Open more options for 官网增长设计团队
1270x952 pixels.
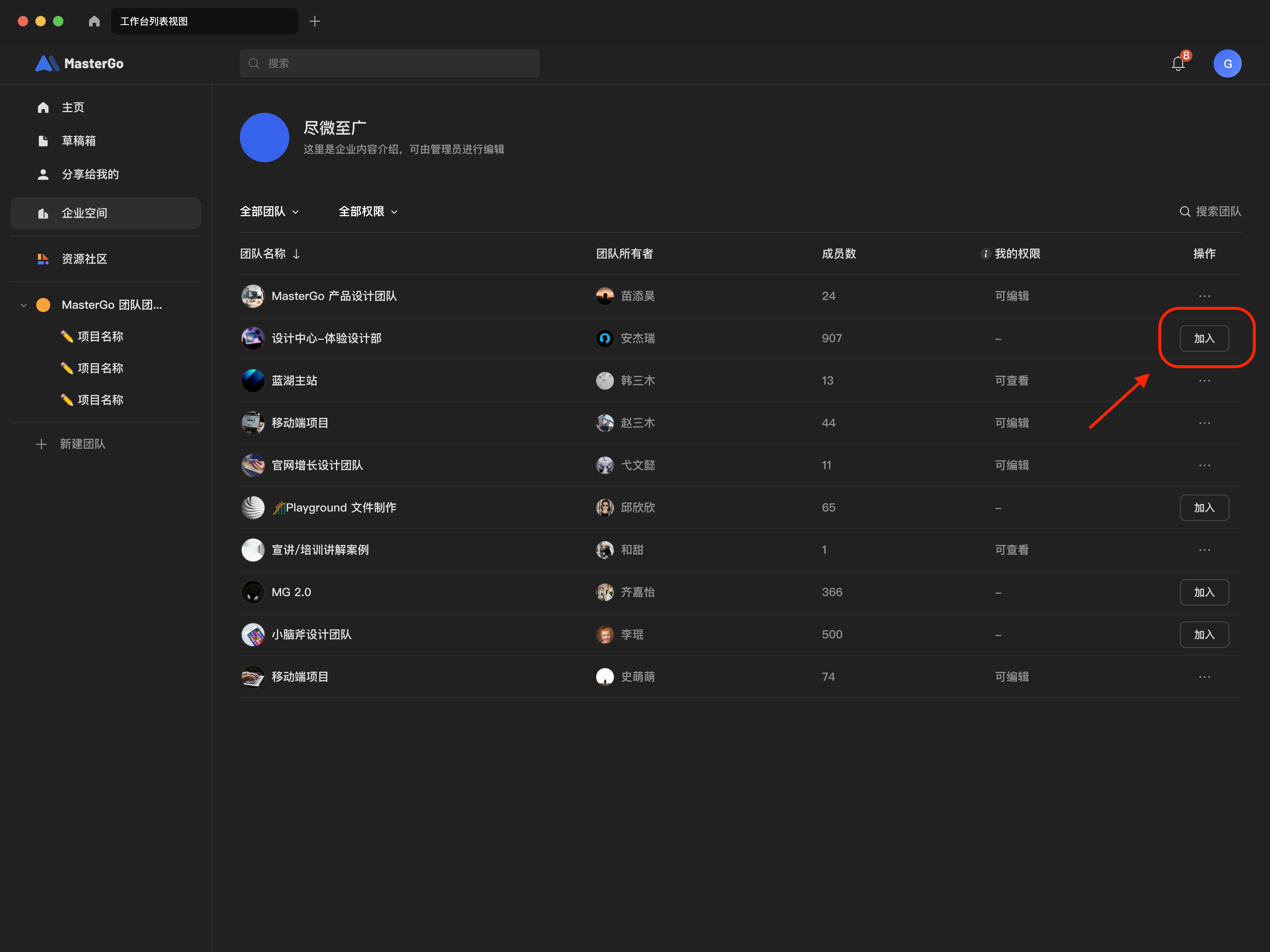tap(1205, 465)
